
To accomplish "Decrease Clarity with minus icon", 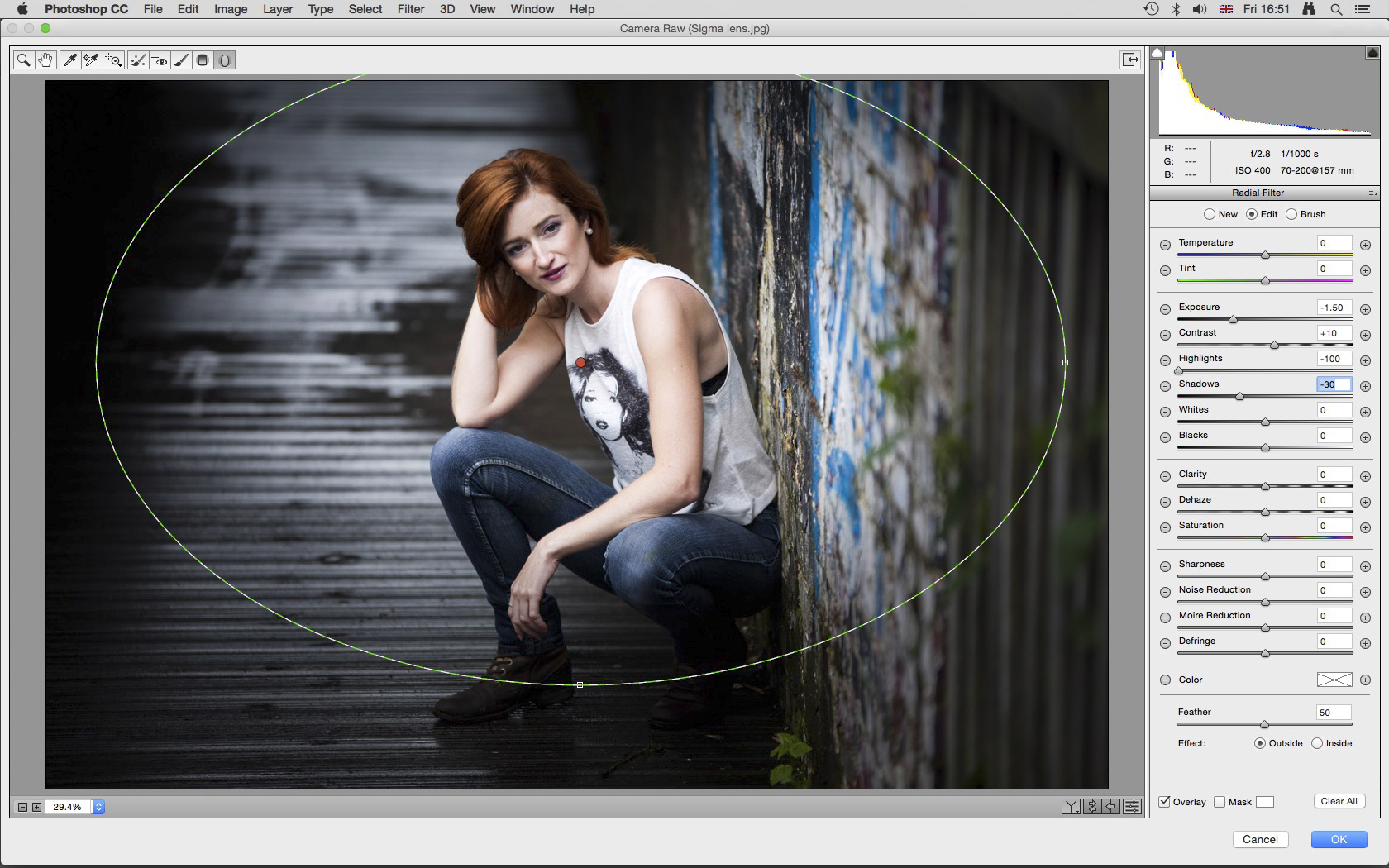I will [1165, 476].
